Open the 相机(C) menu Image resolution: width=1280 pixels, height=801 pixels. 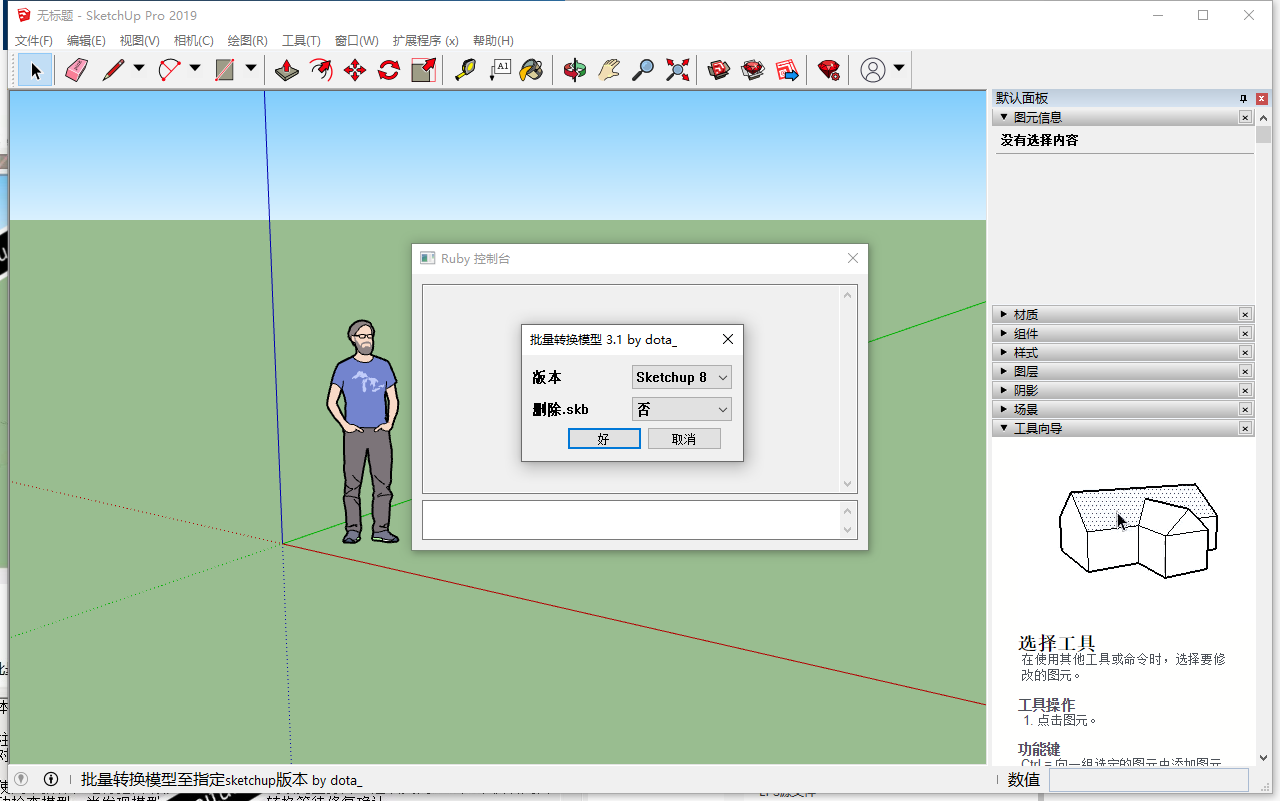pos(193,41)
